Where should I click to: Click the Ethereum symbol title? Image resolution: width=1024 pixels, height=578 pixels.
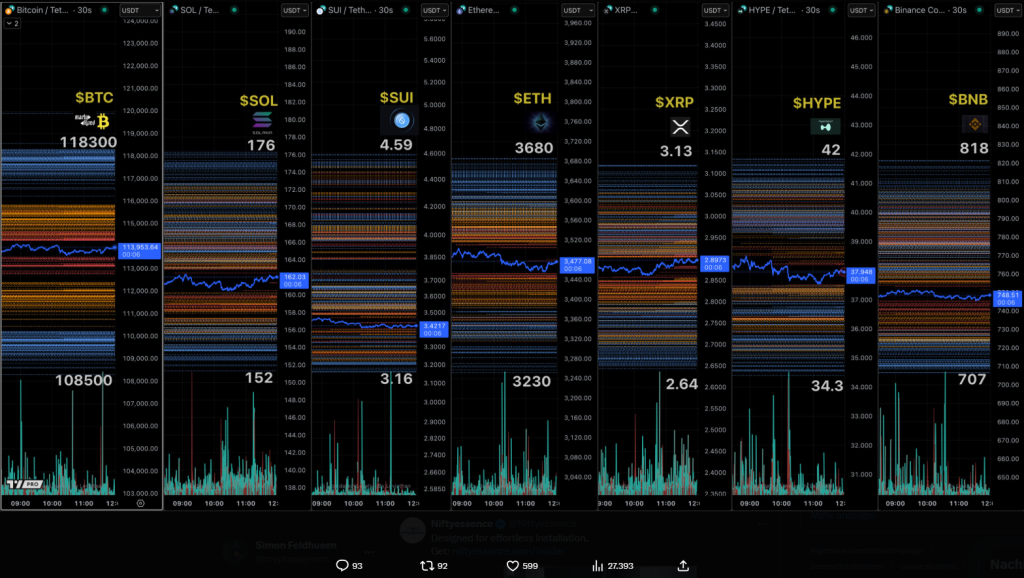coord(484,10)
